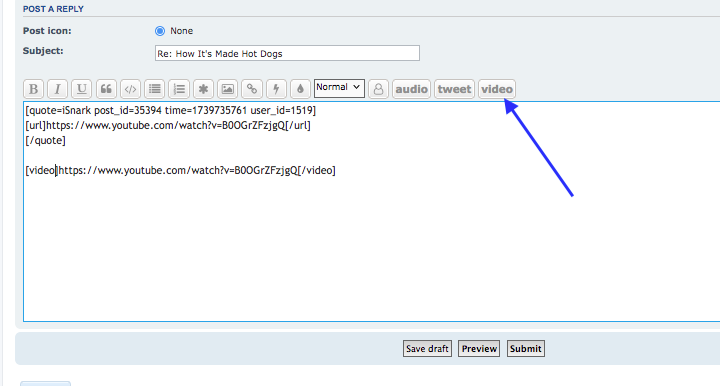720x386 pixels.
Task: Insert code tags with the </> icon
Action: point(130,89)
